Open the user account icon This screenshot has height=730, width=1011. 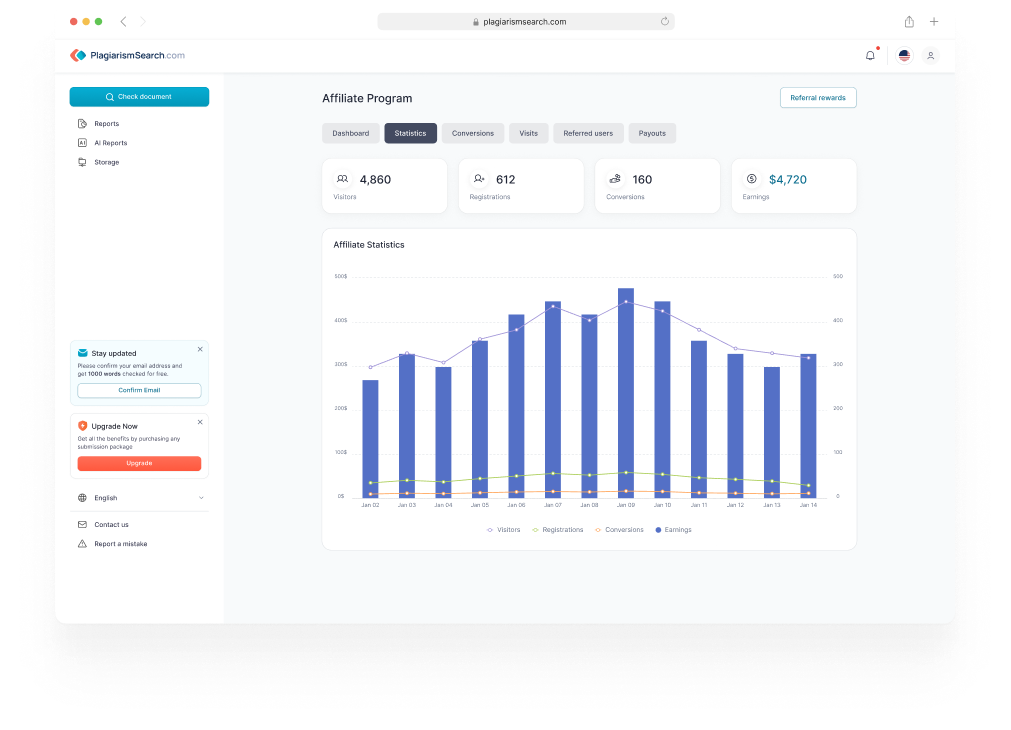pyautogui.click(x=930, y=56)
